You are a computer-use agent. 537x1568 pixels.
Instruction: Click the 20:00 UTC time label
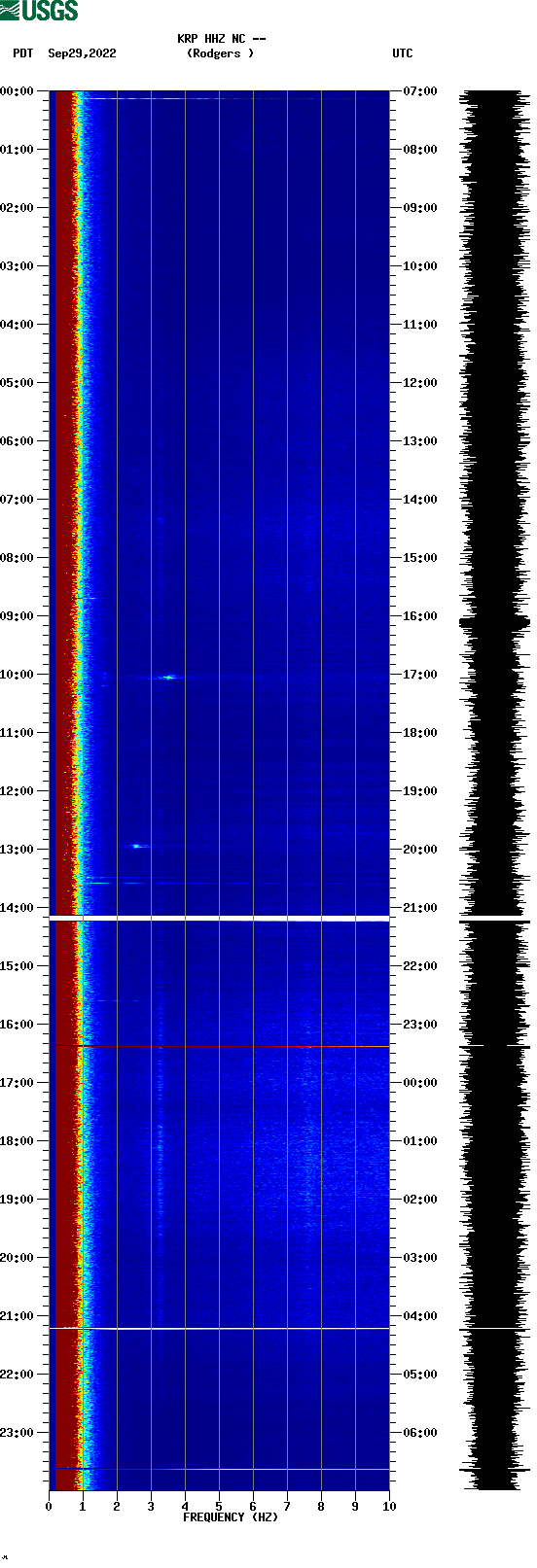click(420, 849)
